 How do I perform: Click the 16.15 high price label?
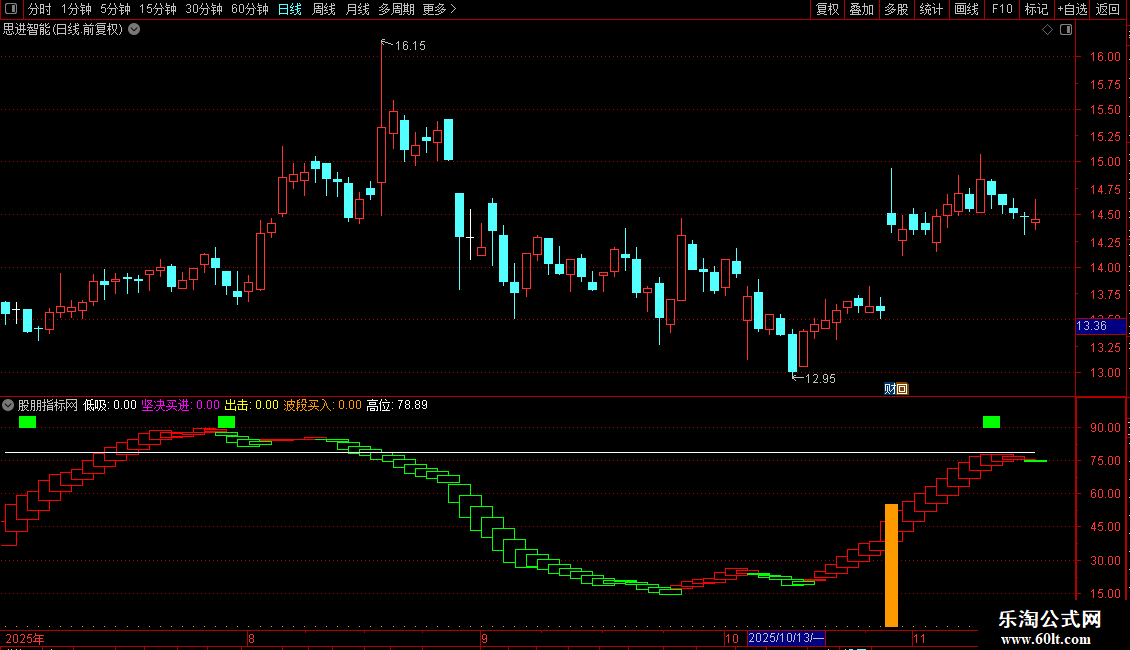pyautogui.click(x=410, y=45)
